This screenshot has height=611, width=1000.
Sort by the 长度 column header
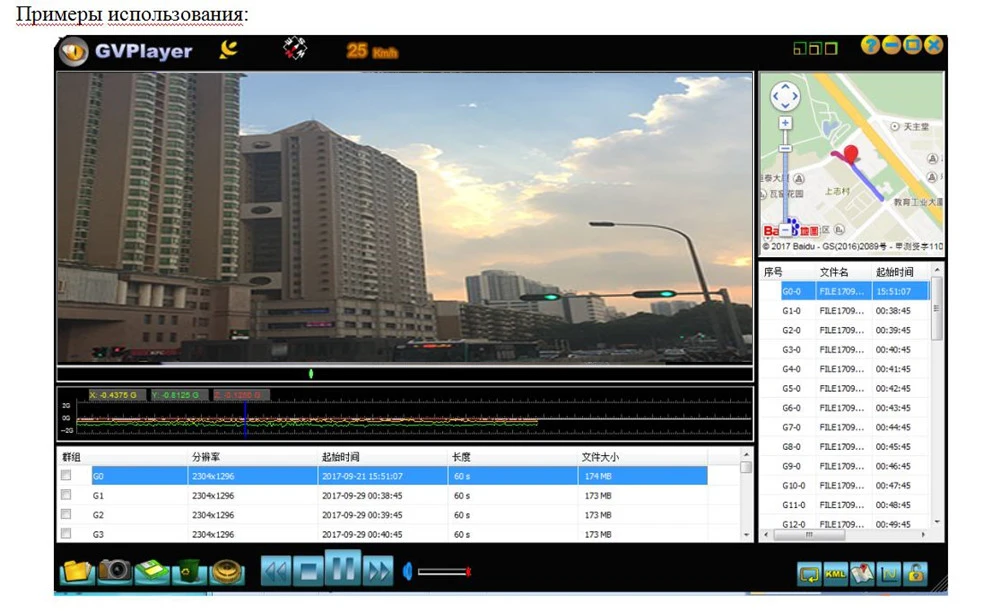[512, 457]
